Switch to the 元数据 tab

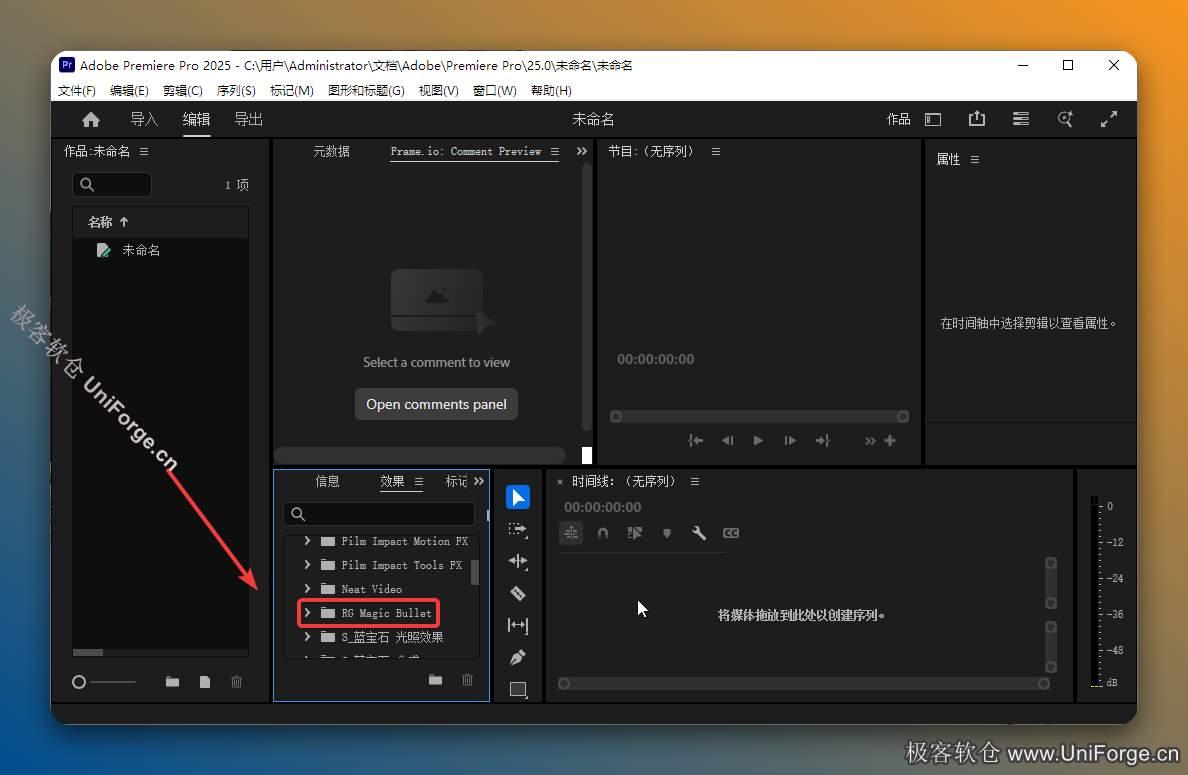coord(331,152)
